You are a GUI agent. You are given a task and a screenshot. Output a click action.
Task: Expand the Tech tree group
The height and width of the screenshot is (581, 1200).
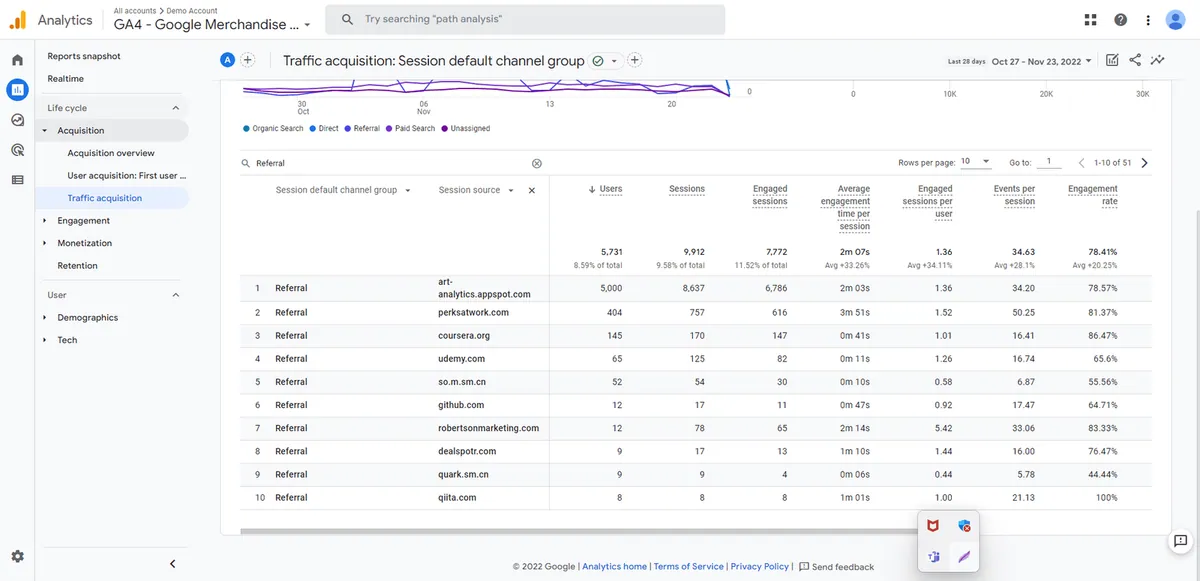44,340
